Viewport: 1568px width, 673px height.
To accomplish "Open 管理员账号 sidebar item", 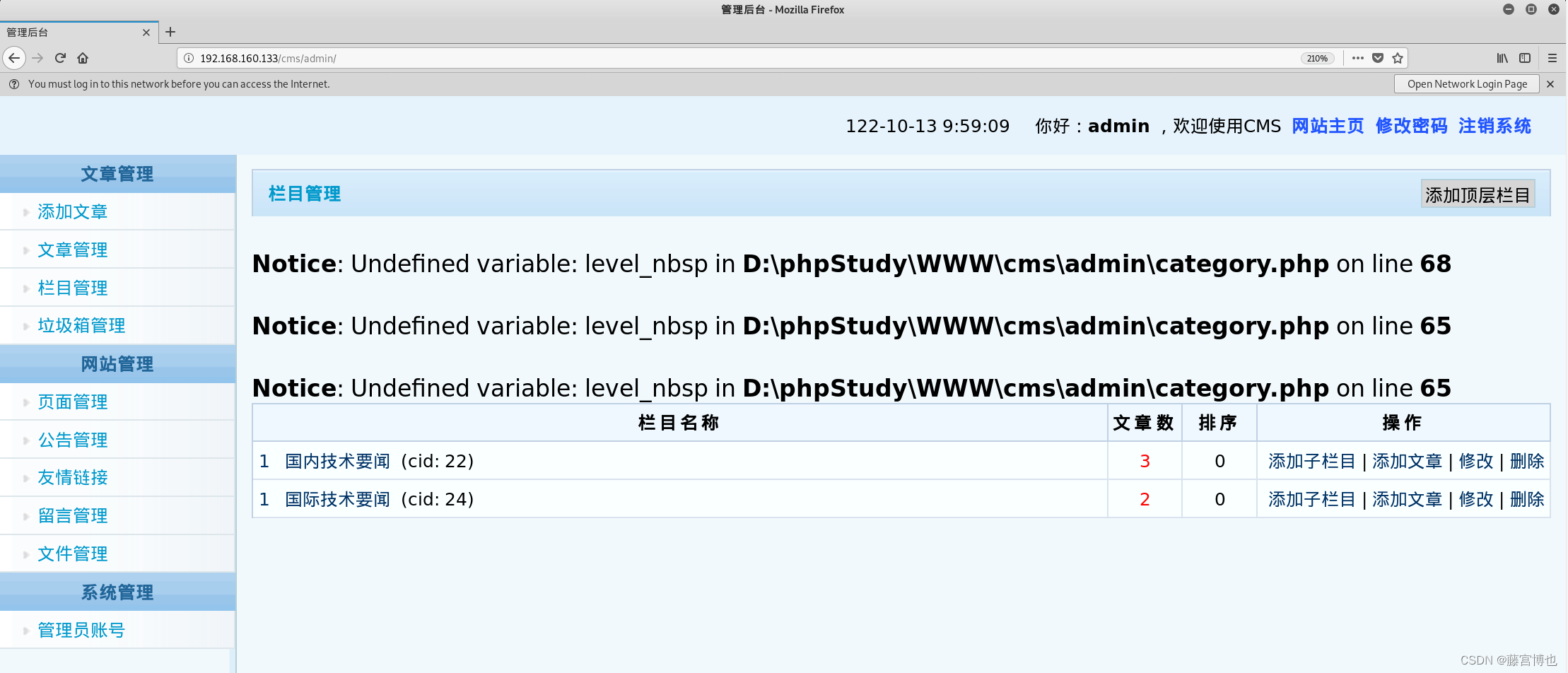I will [x=81, y=631].
